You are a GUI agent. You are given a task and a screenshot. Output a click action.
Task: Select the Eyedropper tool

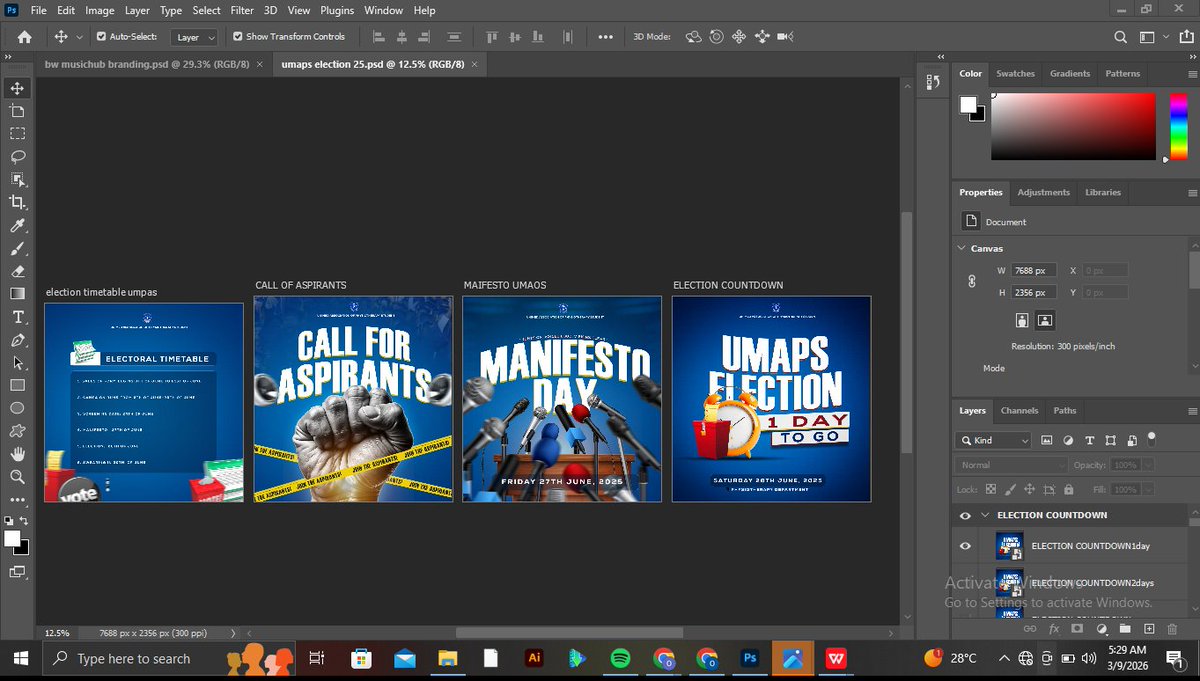click(17, 225)
